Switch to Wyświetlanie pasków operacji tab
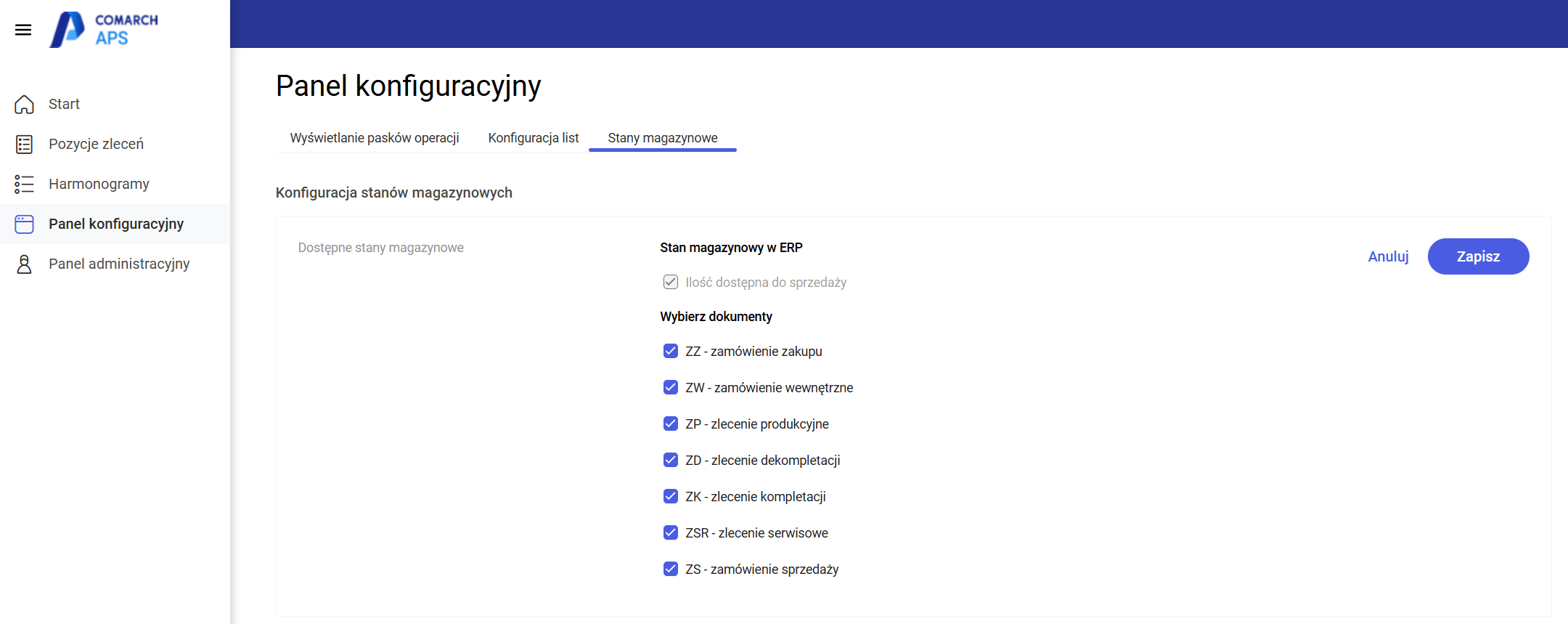This screenshot has width=1568, height=624. point(375,138)
